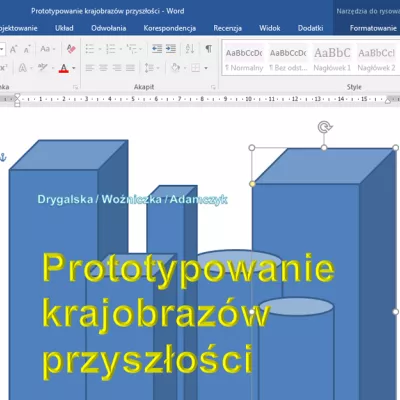The image size is (400, 400).
Task: Align text left
Action: [90, 68]
